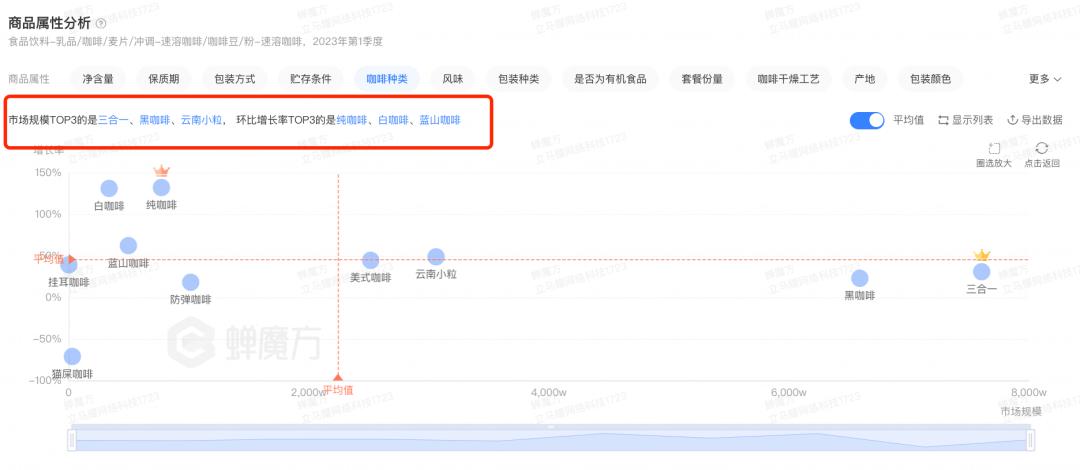Select the 净含量 attribute tab
The height and width of the screenshot is (470, 1080).
pyautogui.click(x=97, y=79)
